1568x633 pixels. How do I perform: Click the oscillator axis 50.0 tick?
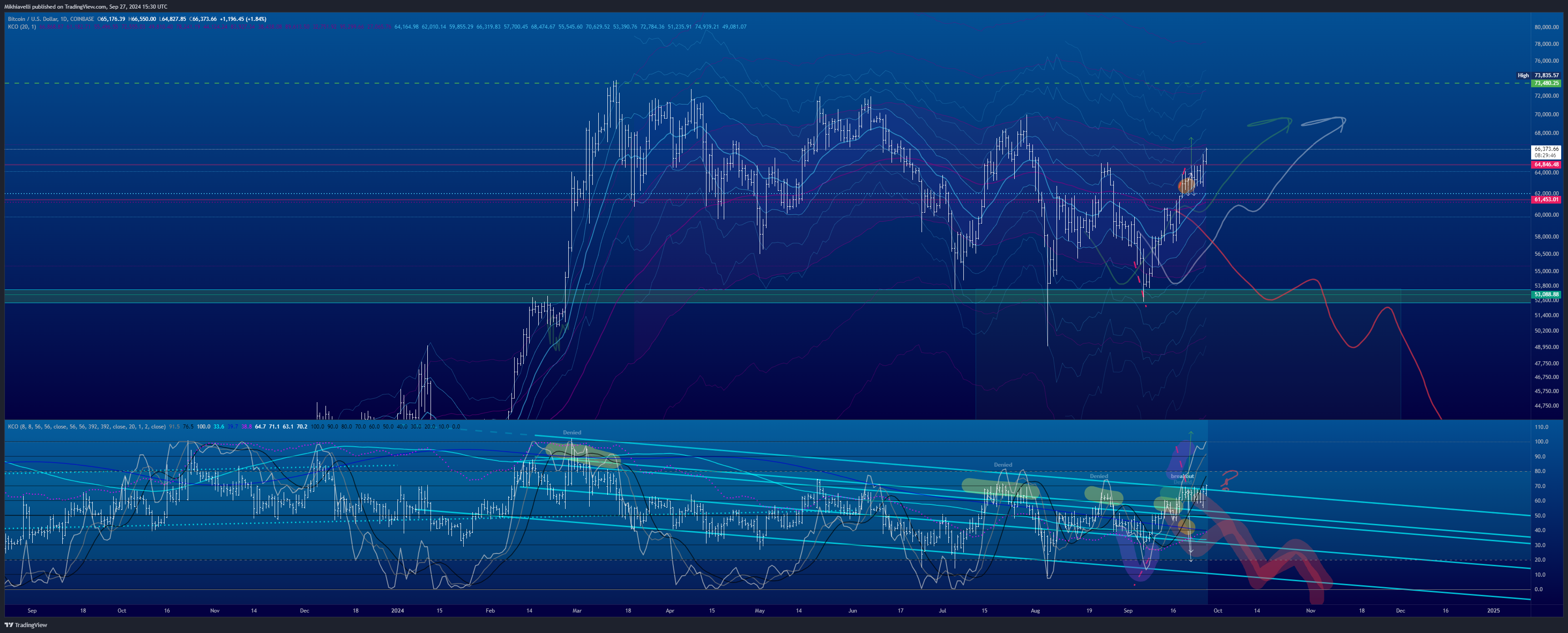click(1539, 515)
